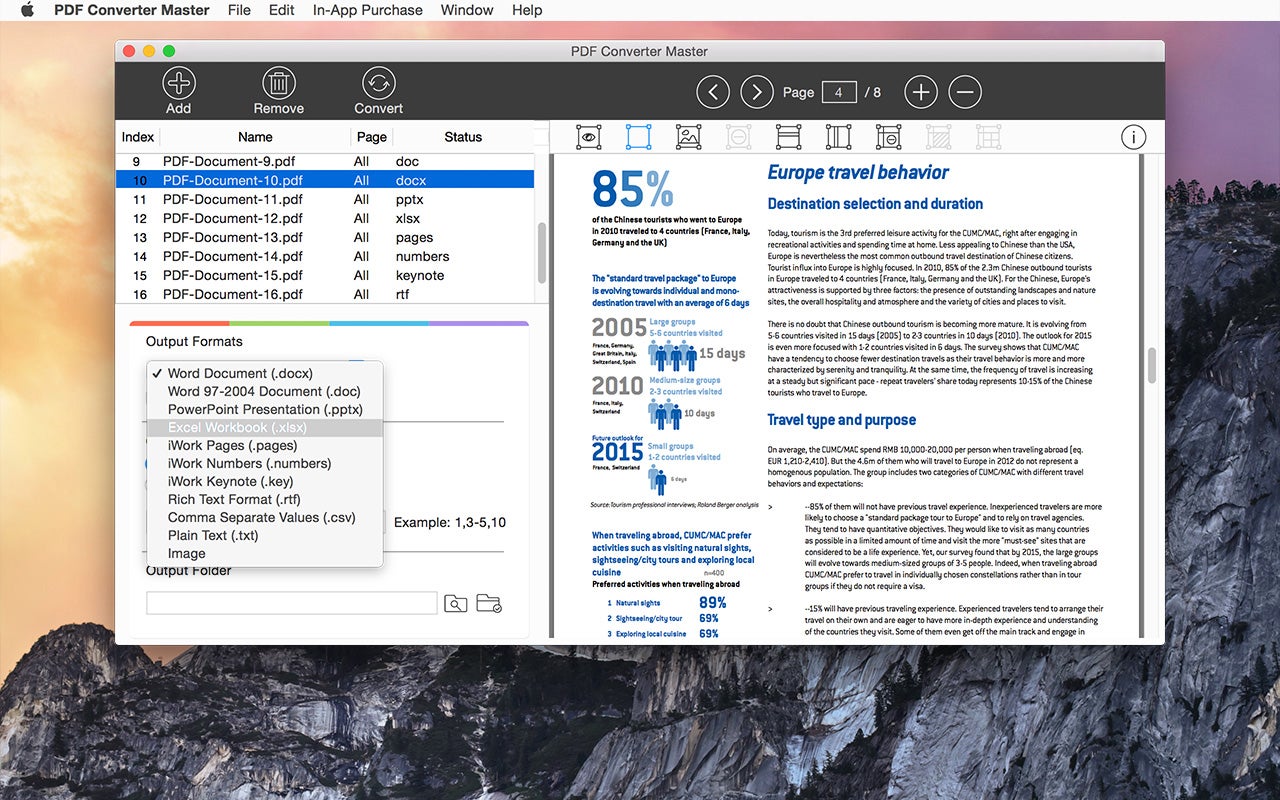Open the PDF Converter Master application menu
Image resolution: width=1280 pixels, height=800 pixels.
click(x=131, y=10)
